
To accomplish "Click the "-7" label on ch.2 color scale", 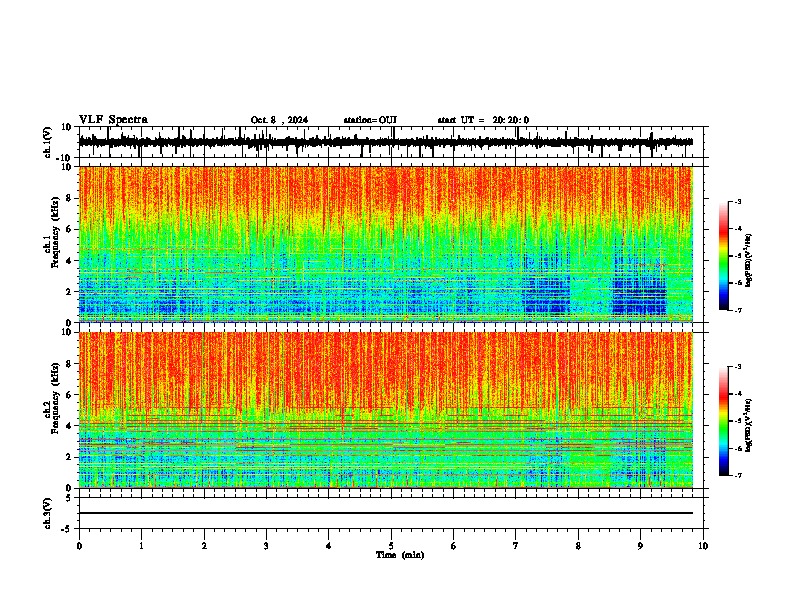I will click(x=738, y=475).
